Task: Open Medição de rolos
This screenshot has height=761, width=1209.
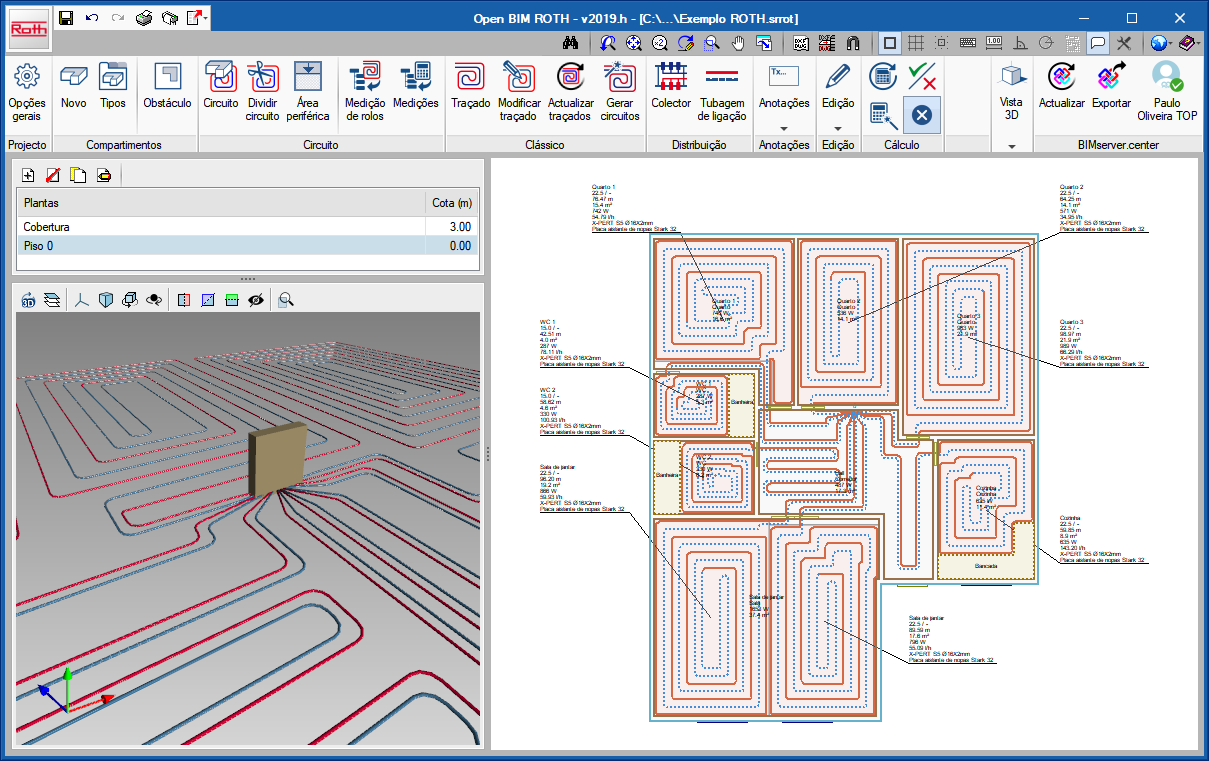Action: [x=365, y=91]
